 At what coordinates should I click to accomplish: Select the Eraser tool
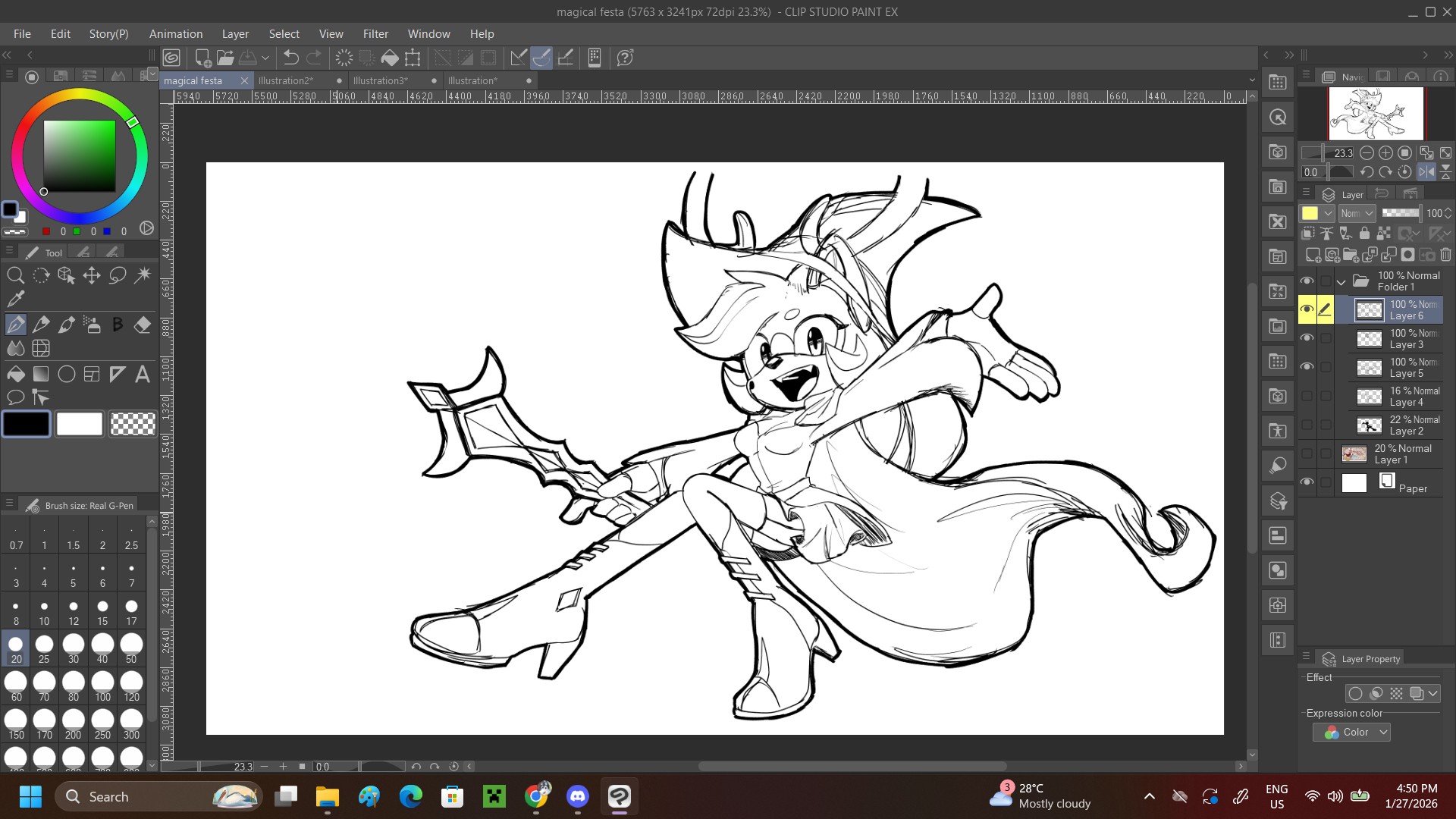pos(143,325)
